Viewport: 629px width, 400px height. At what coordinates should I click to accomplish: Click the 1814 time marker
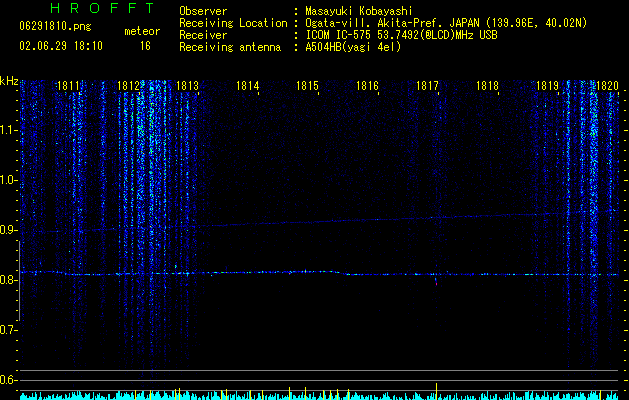[248, 85]
